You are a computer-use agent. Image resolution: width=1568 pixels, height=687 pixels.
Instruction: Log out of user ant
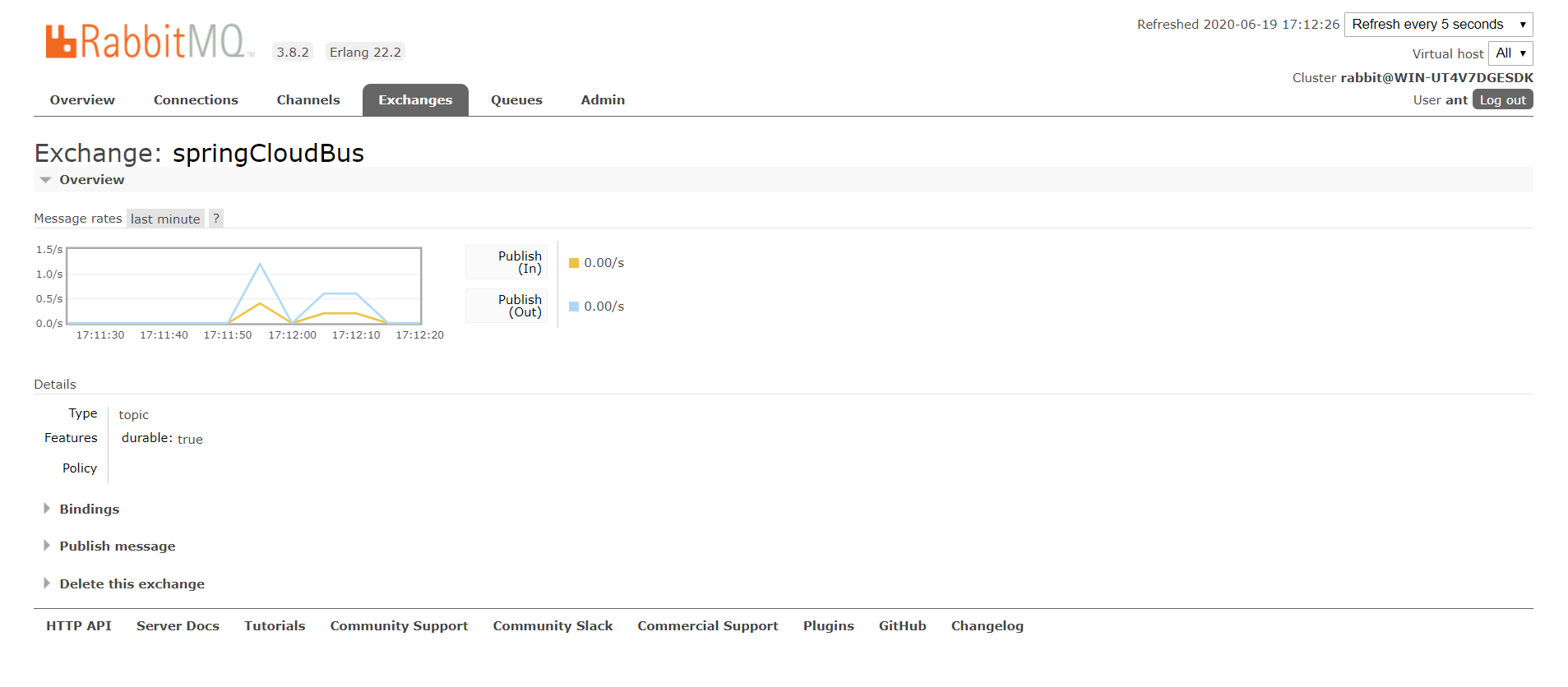coord(1502,99)
